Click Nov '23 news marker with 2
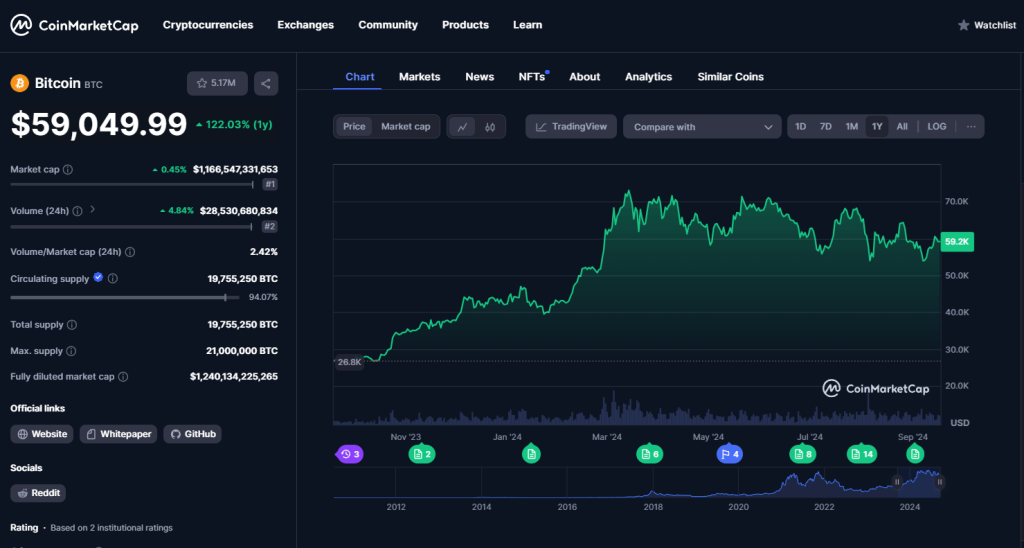The height and width of the screenshot is (548, 1024). [x=422, y=454]
